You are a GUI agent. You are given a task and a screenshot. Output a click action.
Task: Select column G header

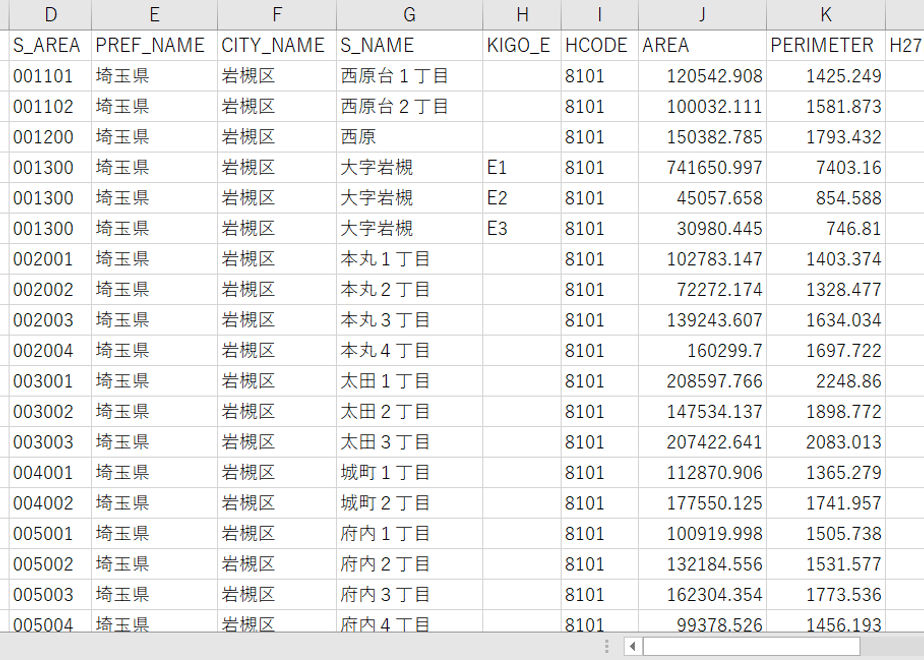coord(410,15)
